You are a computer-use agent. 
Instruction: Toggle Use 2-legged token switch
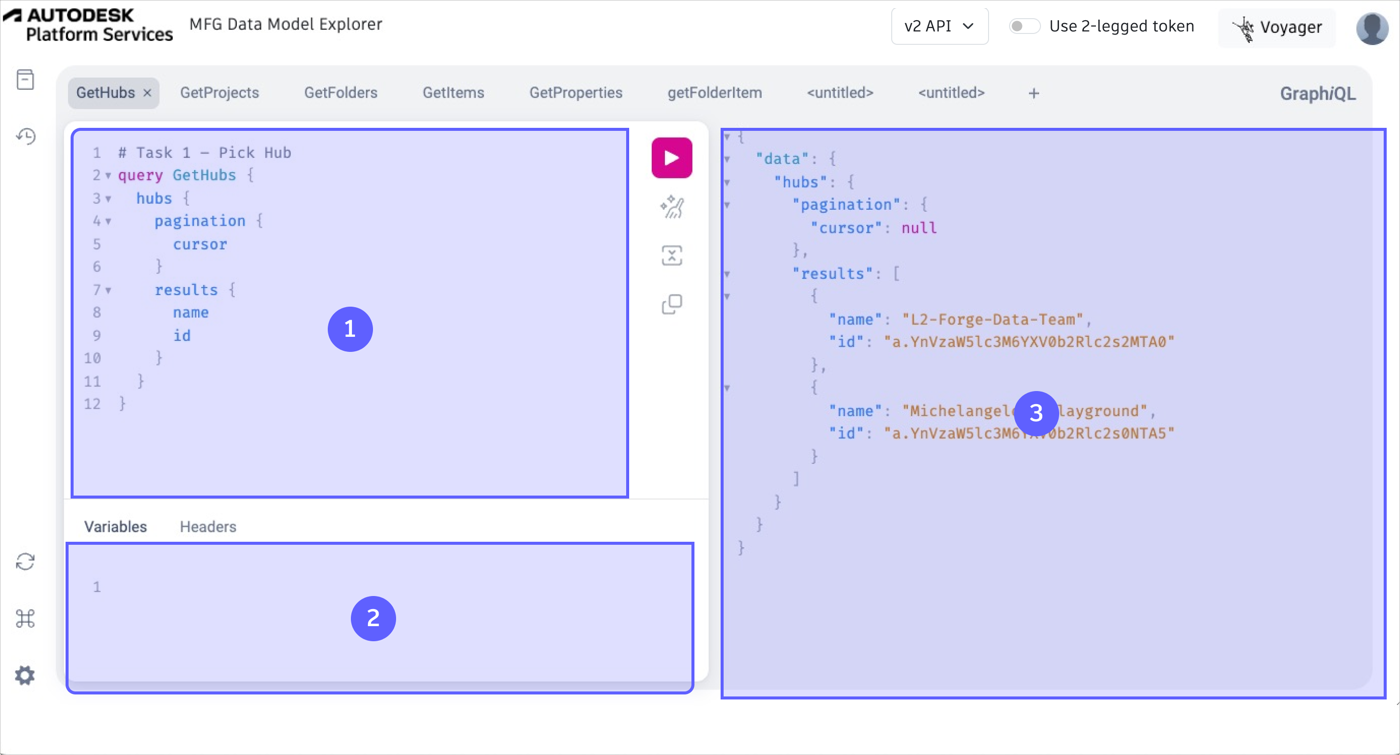1024,26
